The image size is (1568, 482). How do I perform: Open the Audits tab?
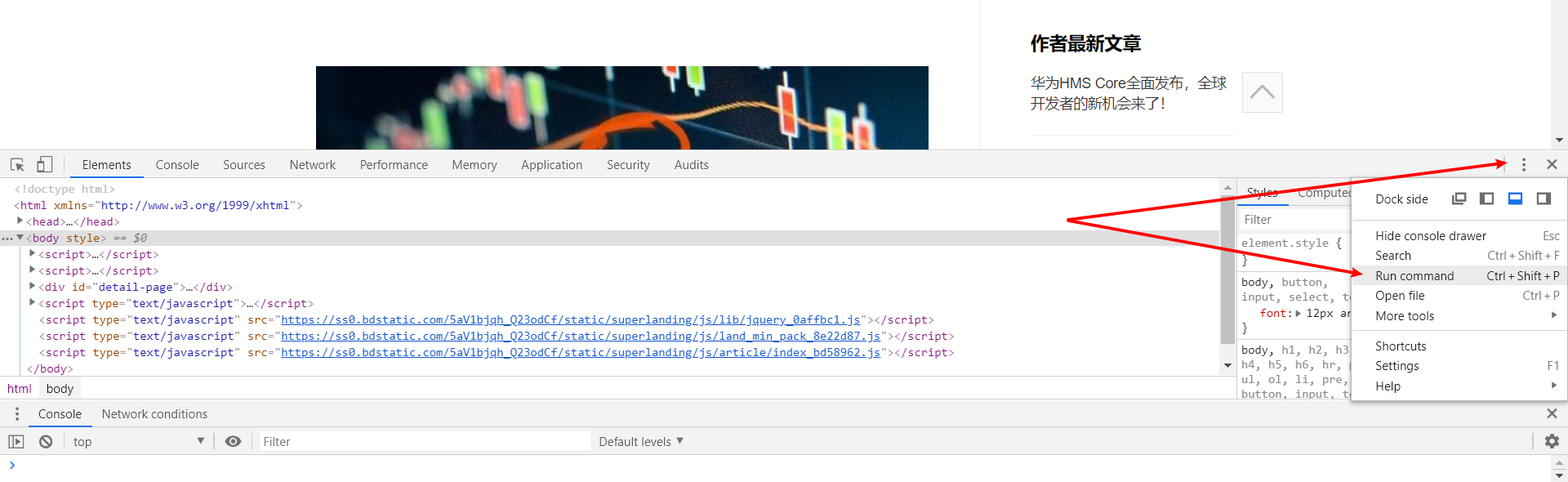[692, 165]
